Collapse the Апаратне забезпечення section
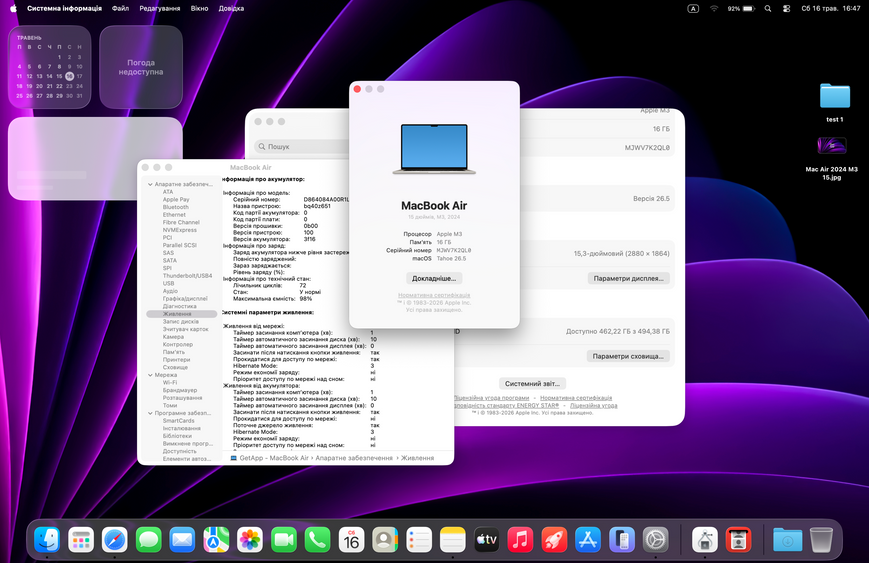The height and width of the screenshot is (563, 869). click(150, 184)
